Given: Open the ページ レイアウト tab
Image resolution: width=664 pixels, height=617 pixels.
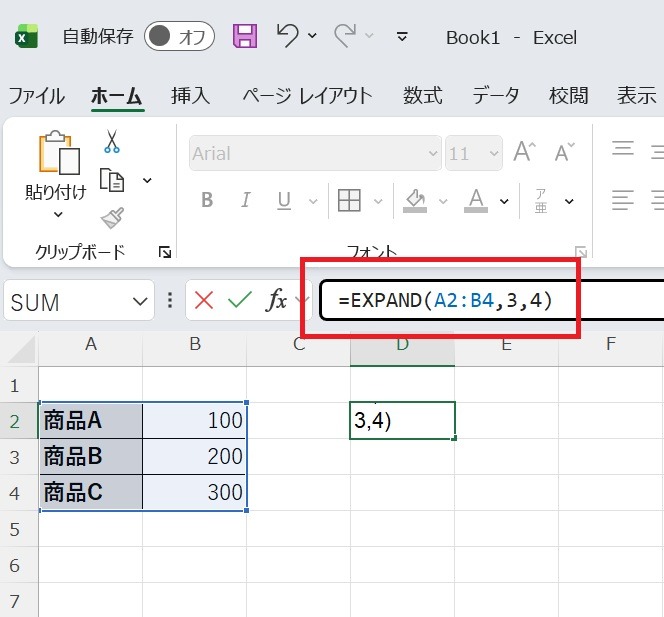Looking at the screenshot, I should click(307, 96).
